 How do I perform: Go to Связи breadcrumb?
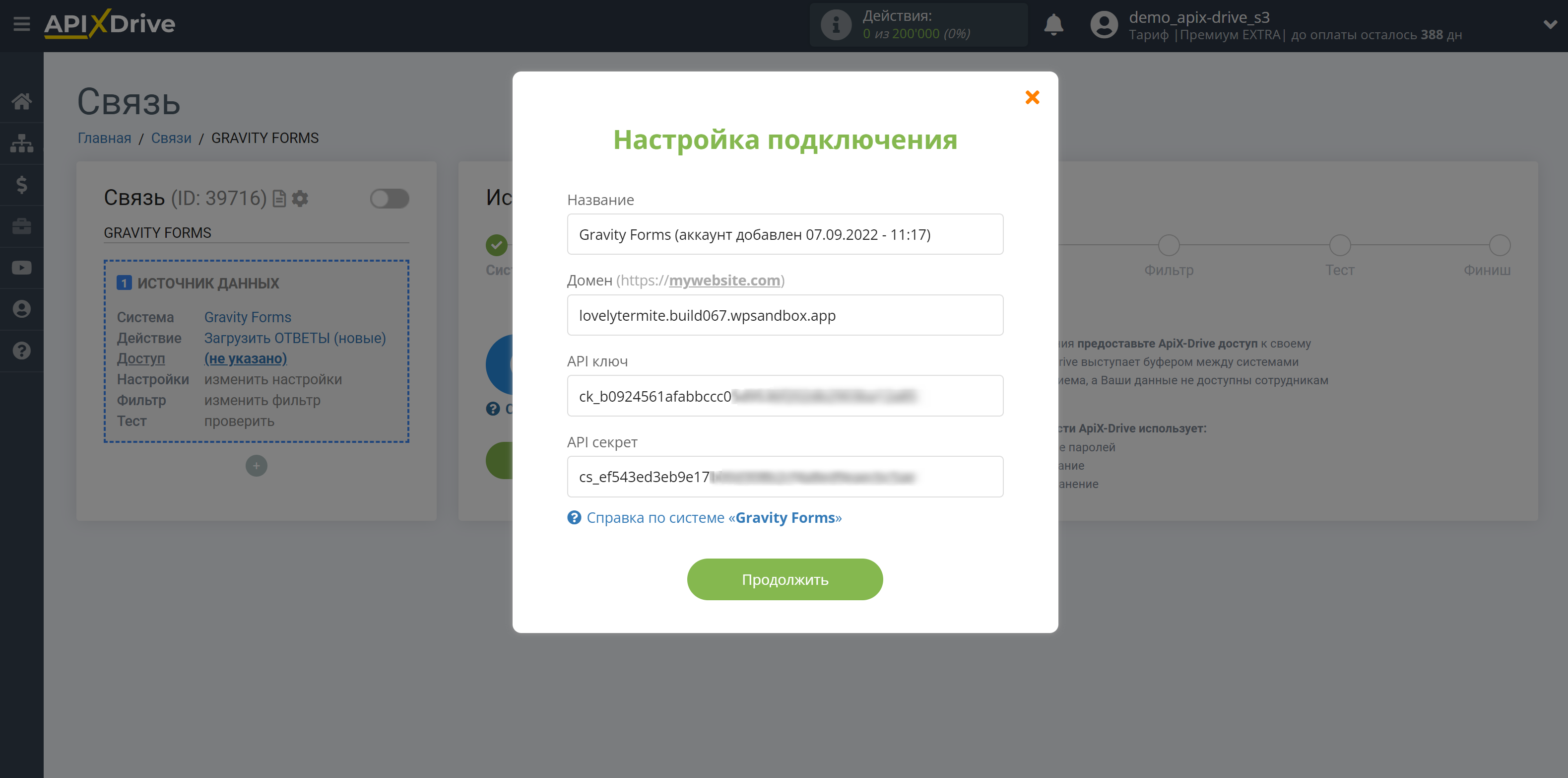click(171, 139)
